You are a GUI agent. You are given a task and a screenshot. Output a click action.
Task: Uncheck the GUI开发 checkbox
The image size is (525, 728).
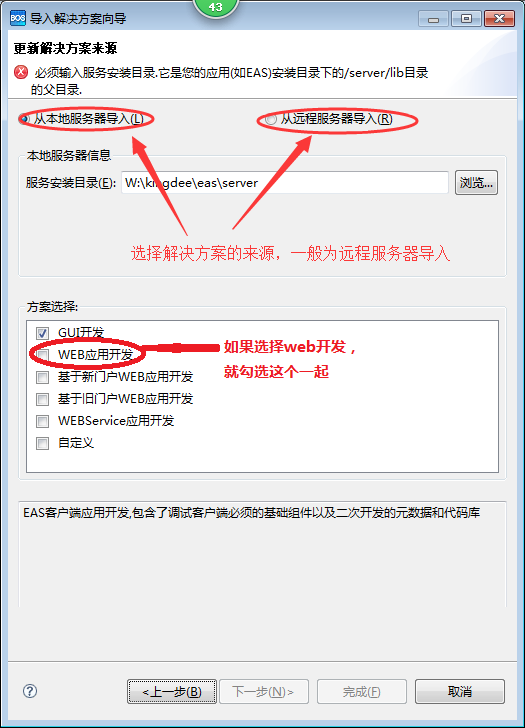pyautogui.click(x=42, y=333)
